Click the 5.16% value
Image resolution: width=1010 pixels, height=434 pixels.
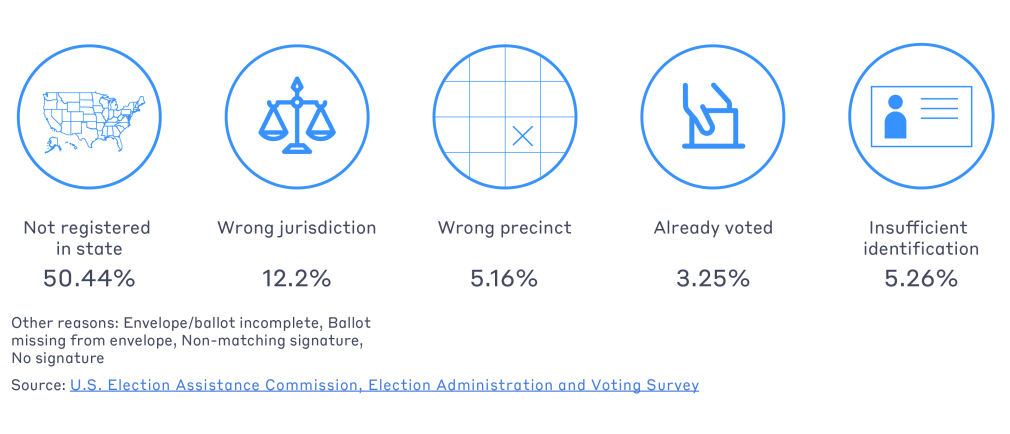click(x=504, y=279)
